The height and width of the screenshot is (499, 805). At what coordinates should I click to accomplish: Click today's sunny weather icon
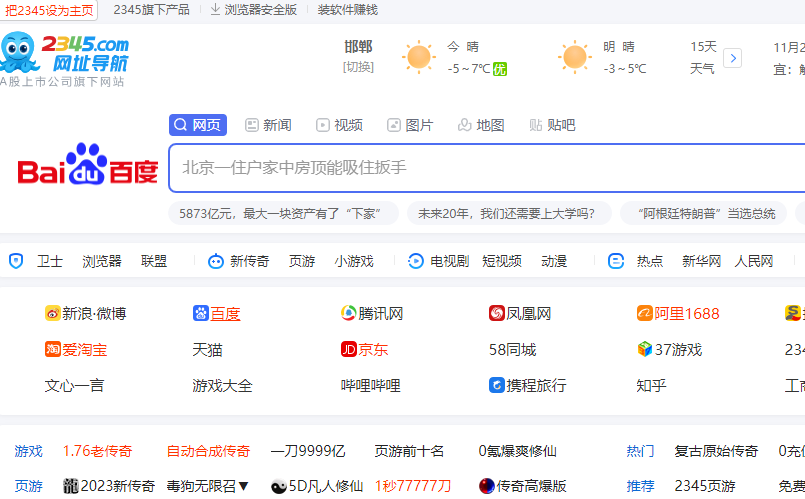[418, 57]
